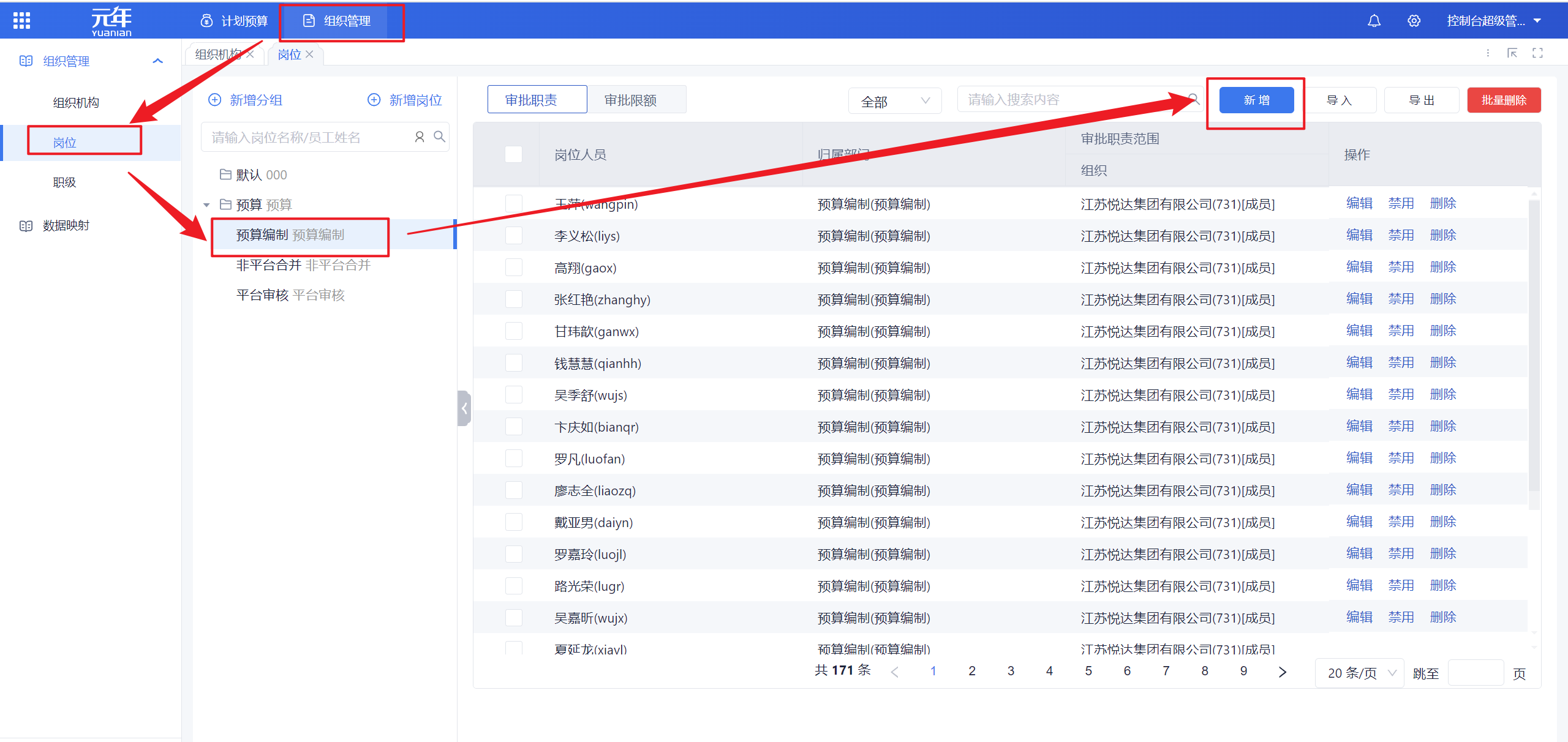Click the magnifier icon in position search
The image size is (1568, 742).
(x=439, y=137)
